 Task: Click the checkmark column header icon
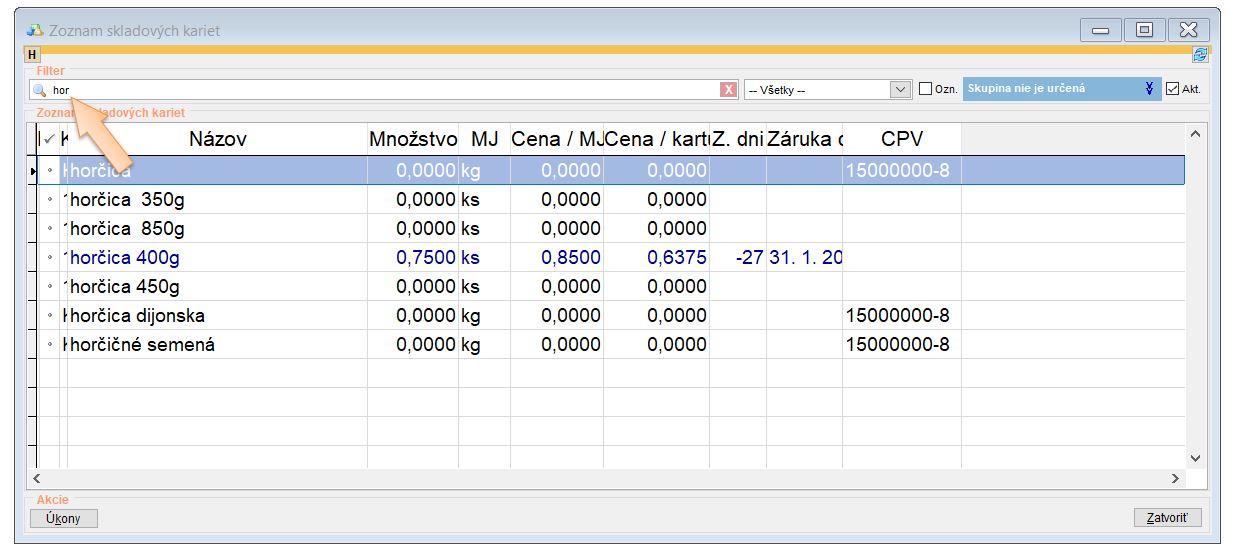tap(50, 139)
